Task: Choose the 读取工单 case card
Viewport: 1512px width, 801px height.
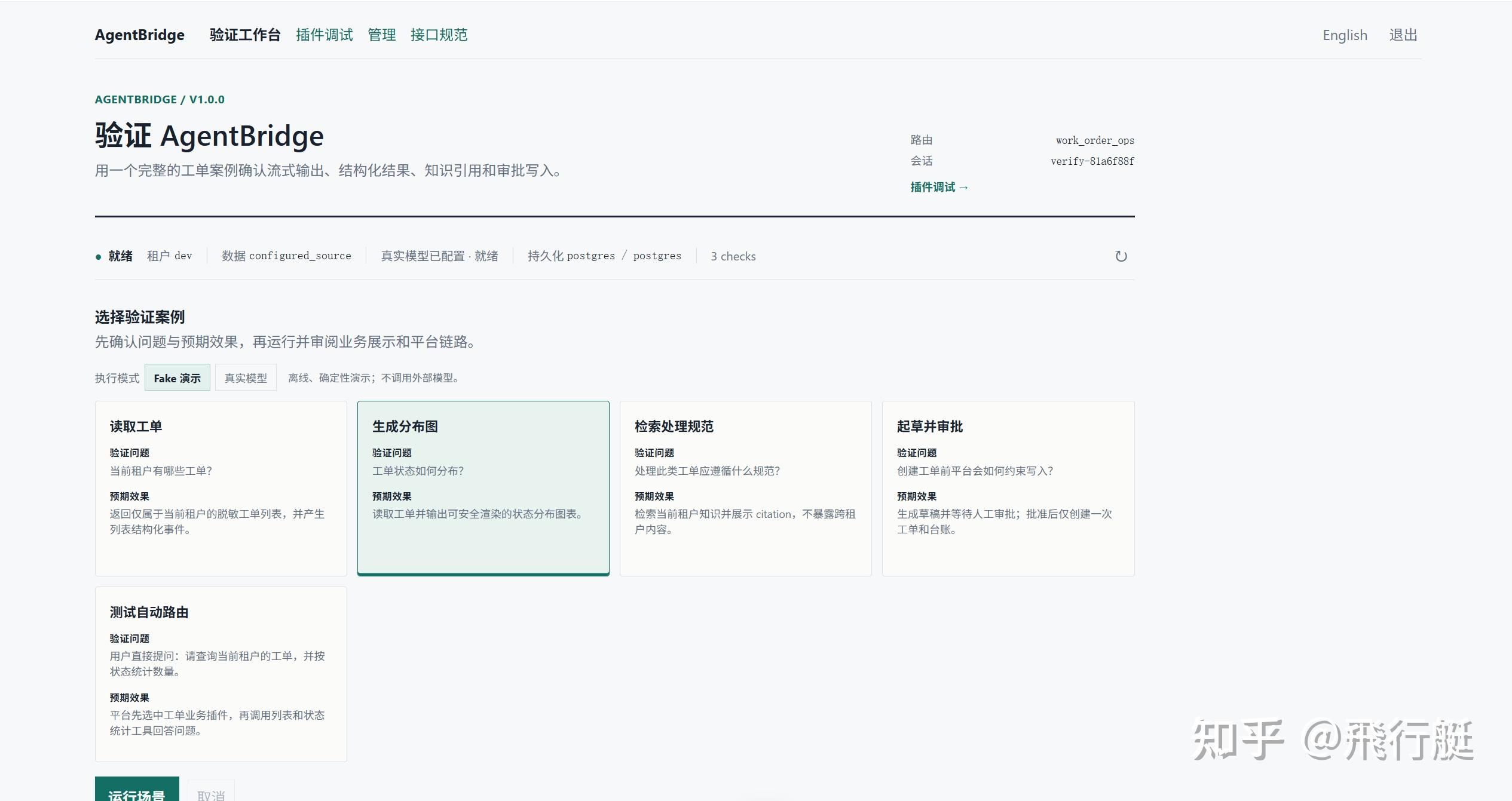Action: coord(221,489)
